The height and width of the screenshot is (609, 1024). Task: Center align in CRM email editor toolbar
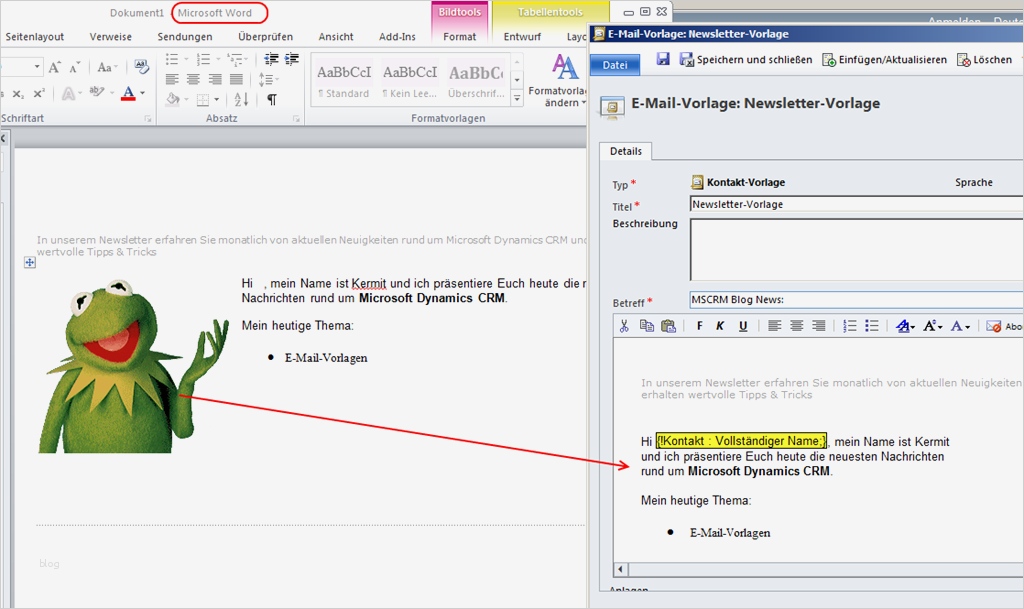(x=797, y=326)
